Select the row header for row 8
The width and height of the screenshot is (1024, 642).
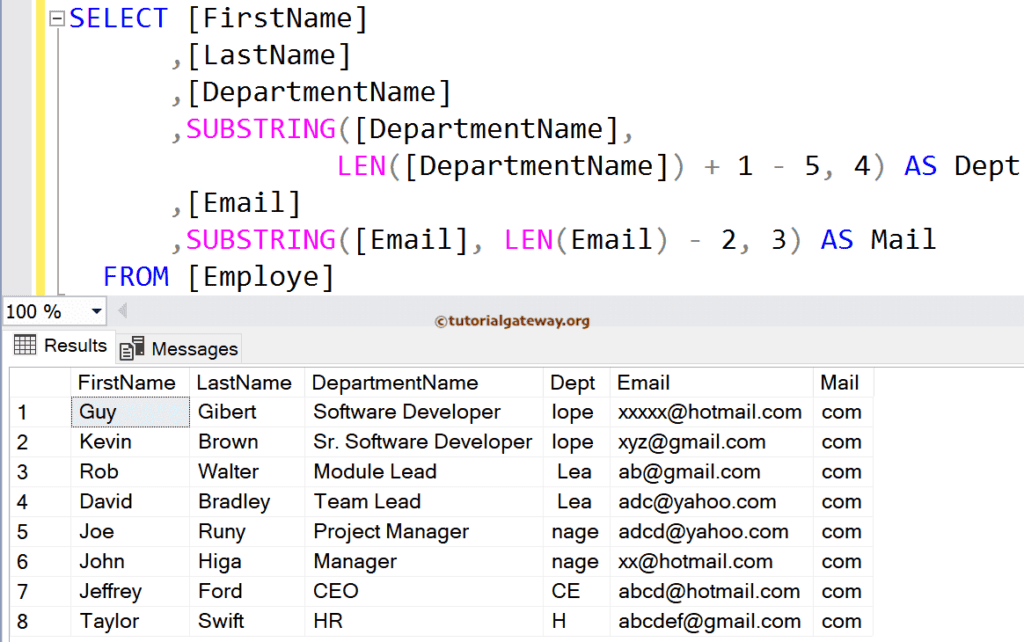pyautogui.click(x=40, y=621)
